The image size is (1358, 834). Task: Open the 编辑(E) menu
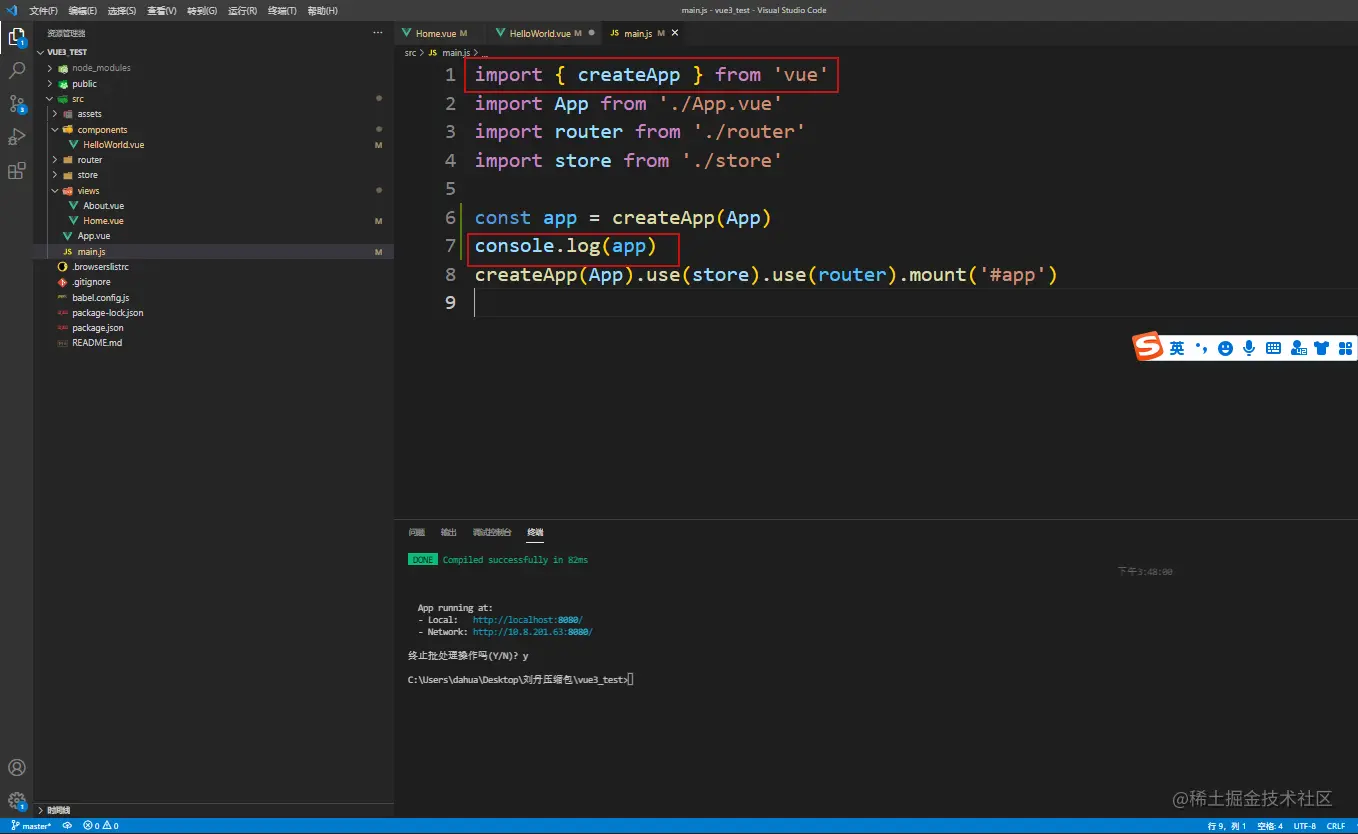pyautogui.click(x=83, y=11)
